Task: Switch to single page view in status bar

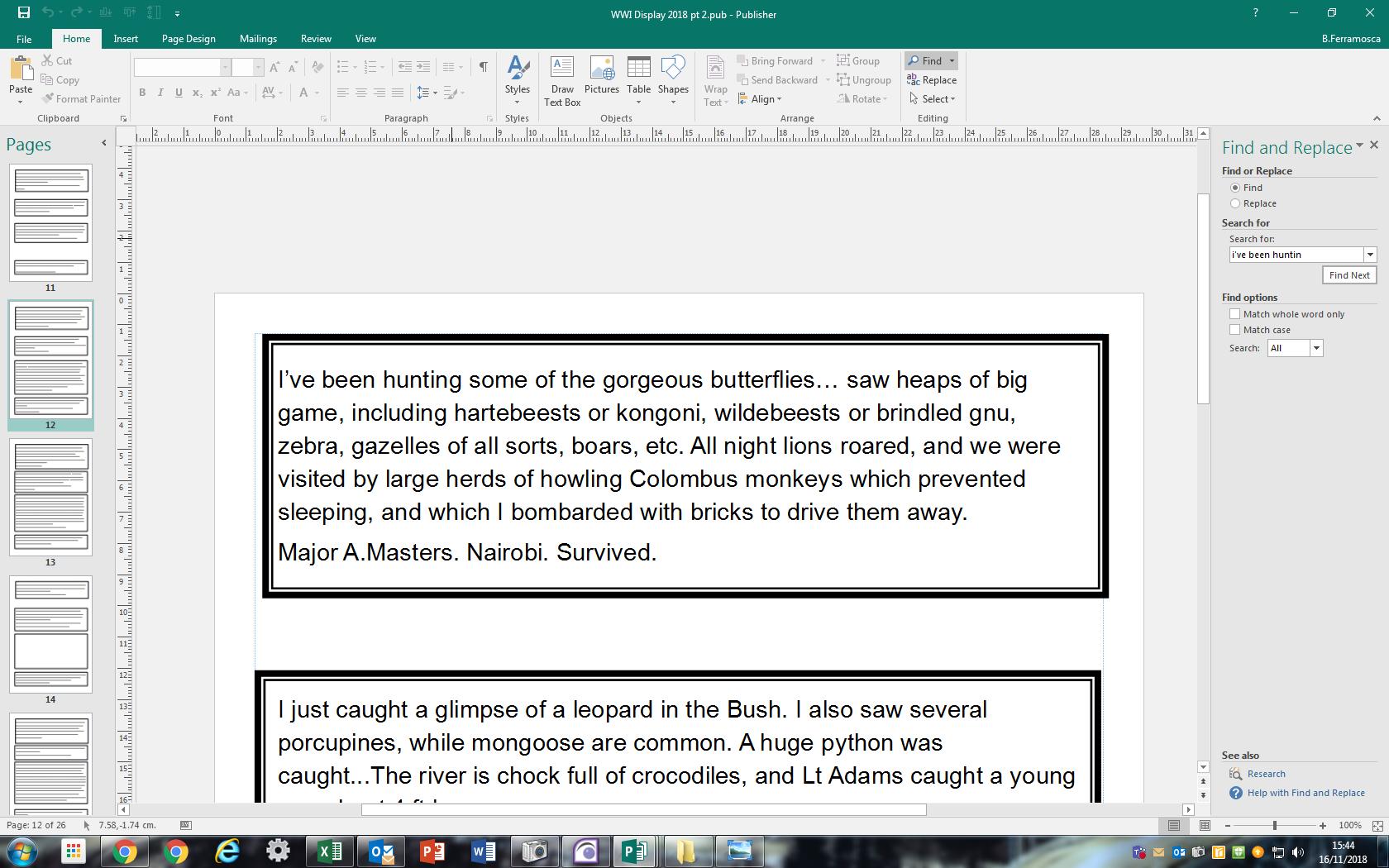Action: coord(1174,826)
